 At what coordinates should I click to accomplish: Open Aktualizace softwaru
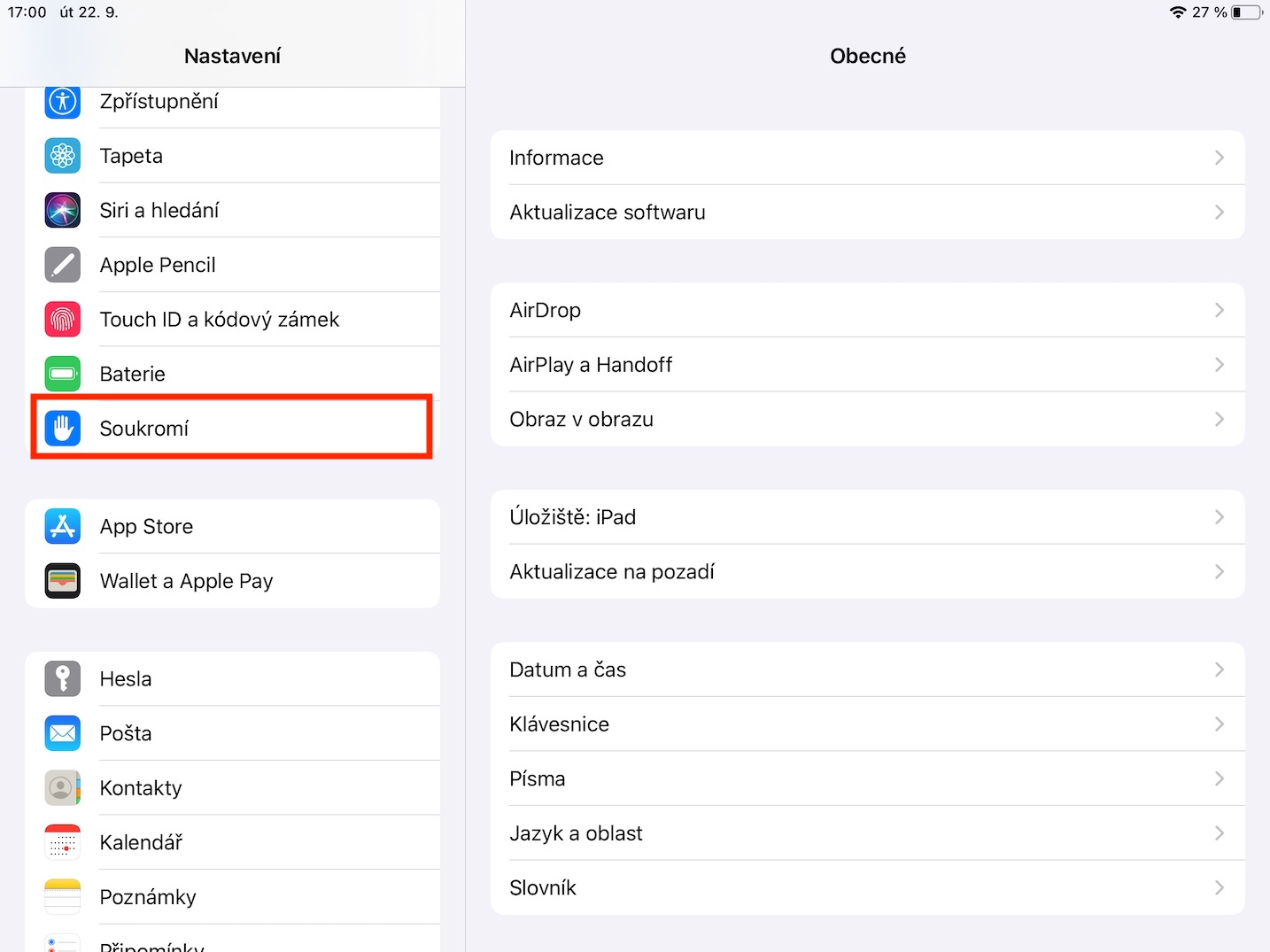608,213
